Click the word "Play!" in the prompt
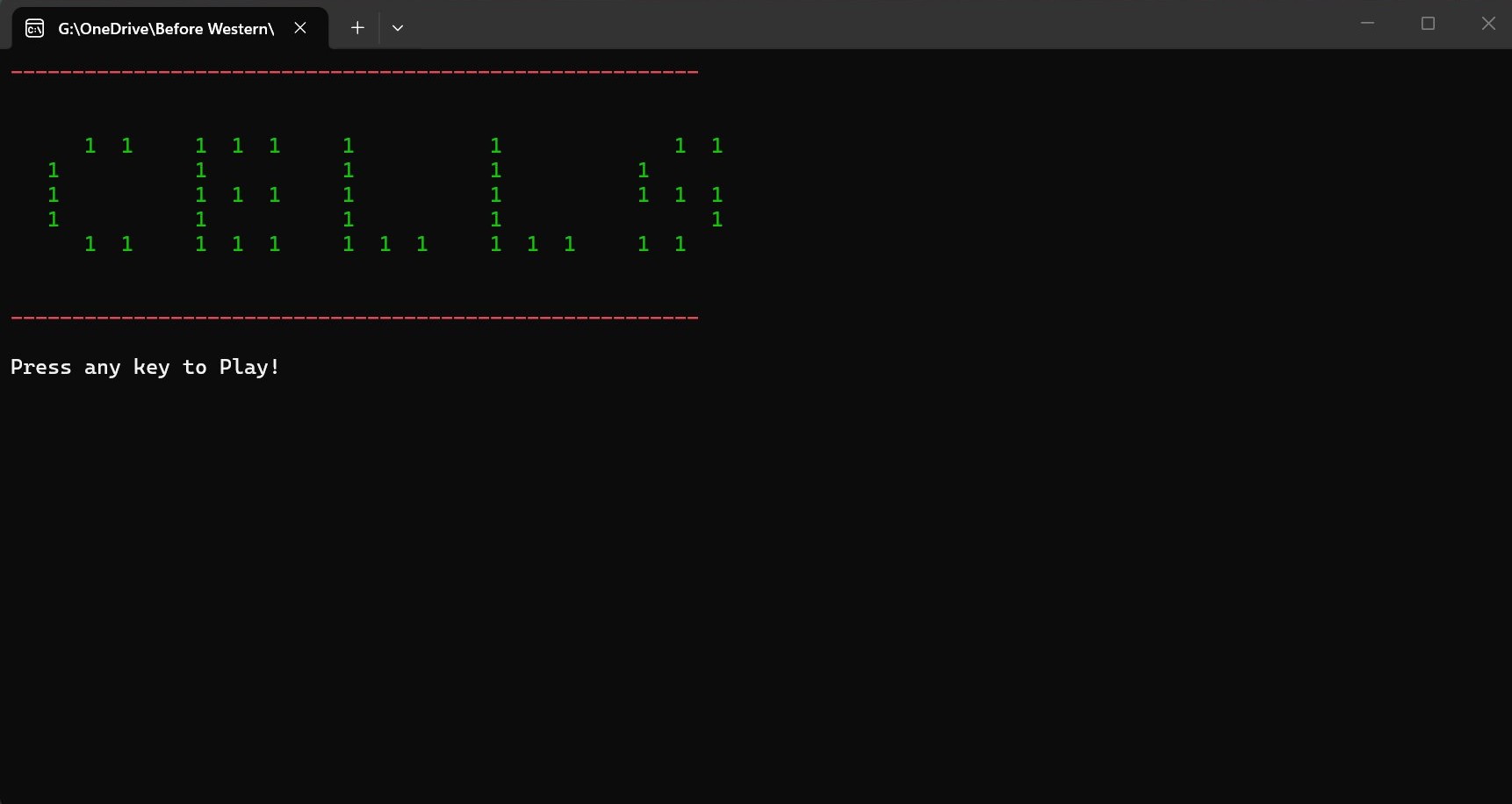Viewport: 1512px width, 804px height. (x=249, y=367)
